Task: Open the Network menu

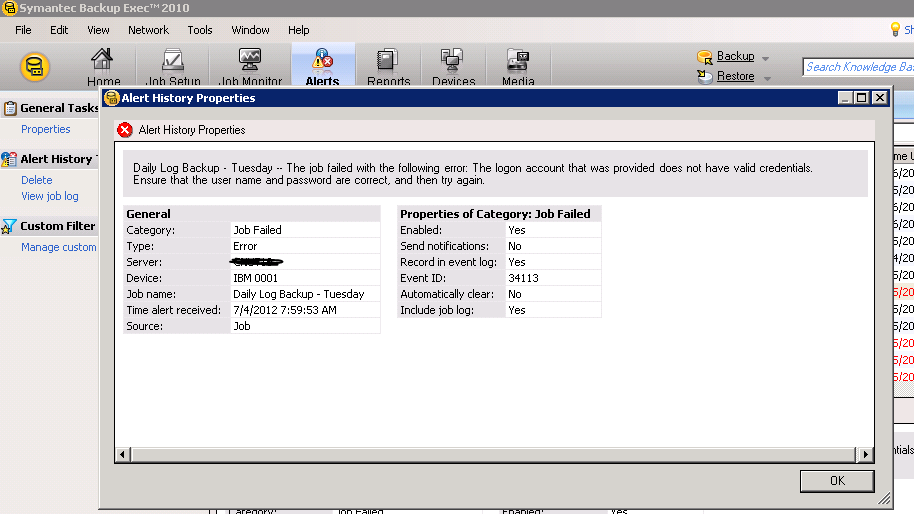Action: point(148,30)
